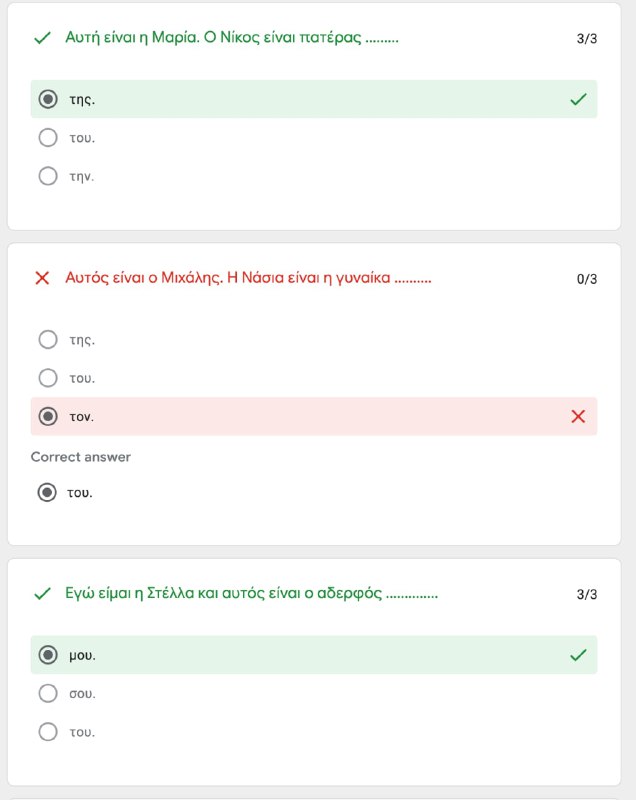Click the green checkmark beside the Μαρία question
Viewport: 636px width, 800px height.
42,38
